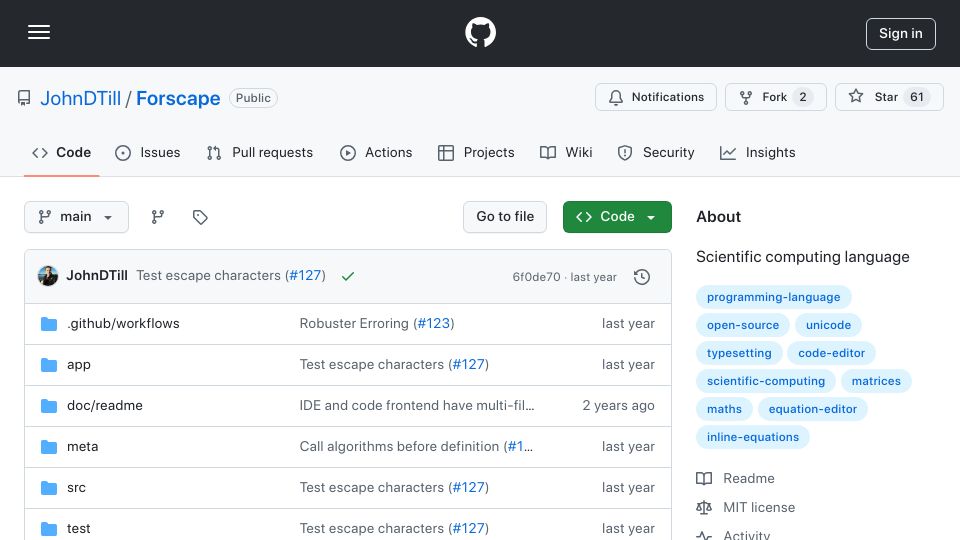The height and width of the screenshot is (540, 960).
Task: Select the open-source topic tag
Action: [x=743, y=325]
